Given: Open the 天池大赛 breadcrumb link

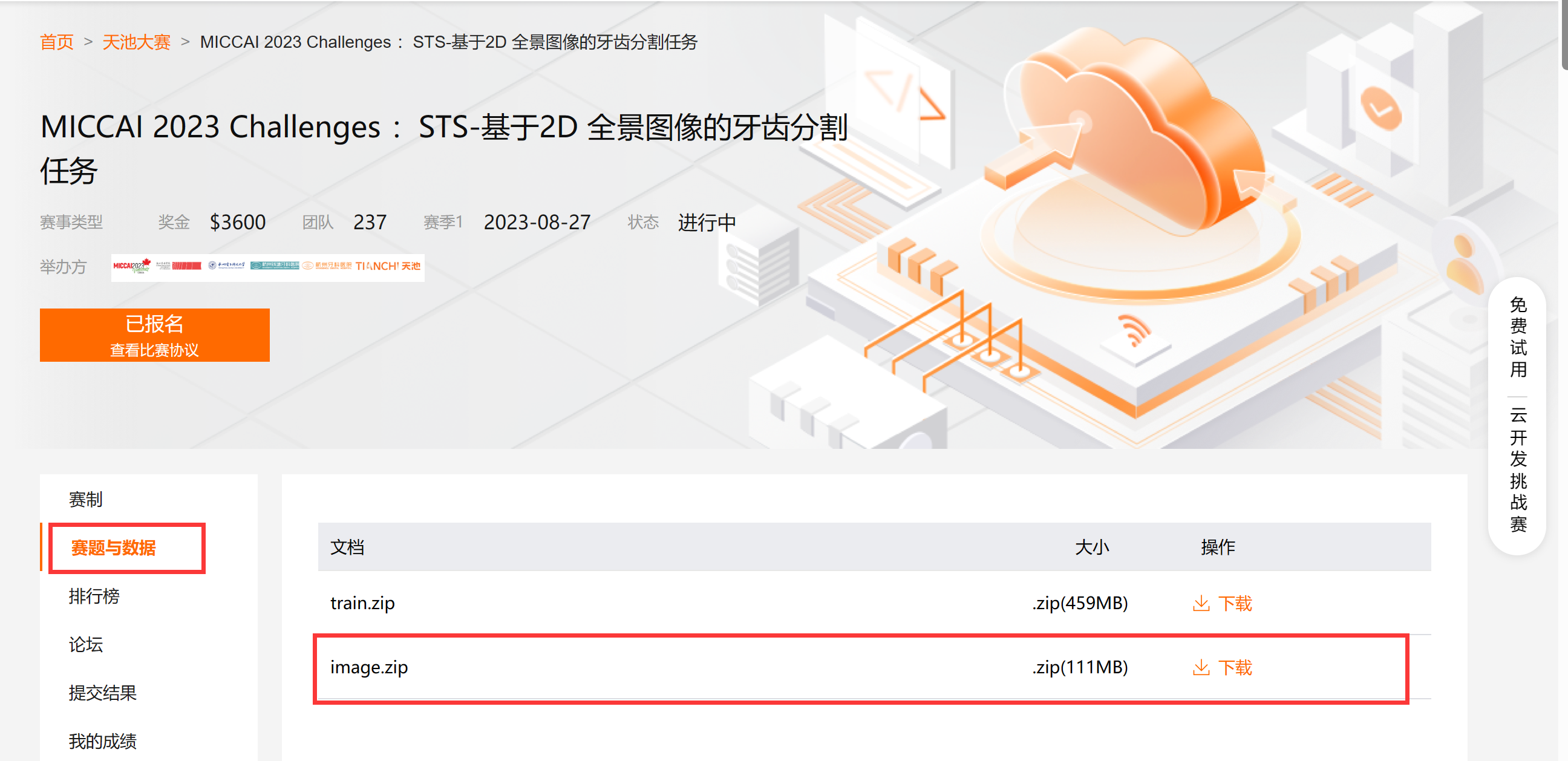Looking at the screenshot, I should click(136, 42).
